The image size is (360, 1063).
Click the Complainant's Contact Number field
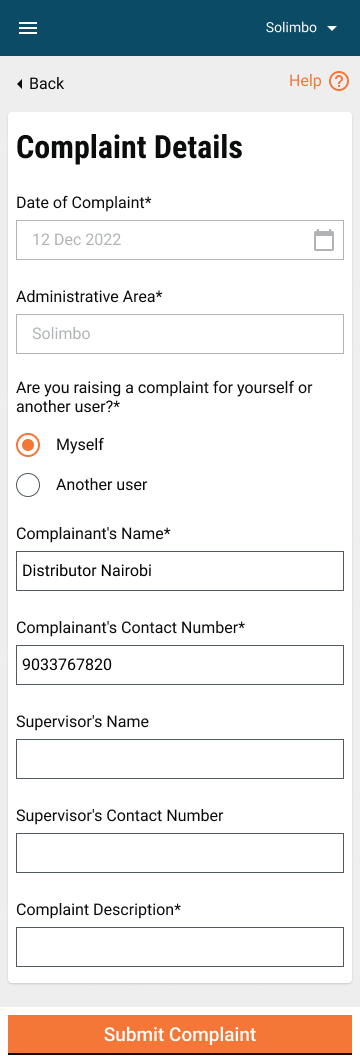pyautogui.click(x=180, y=665)
